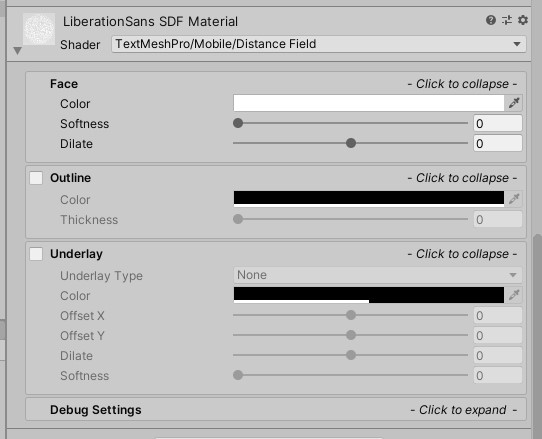
Task: Click the Face Softness value field
Action: [497, 123]
